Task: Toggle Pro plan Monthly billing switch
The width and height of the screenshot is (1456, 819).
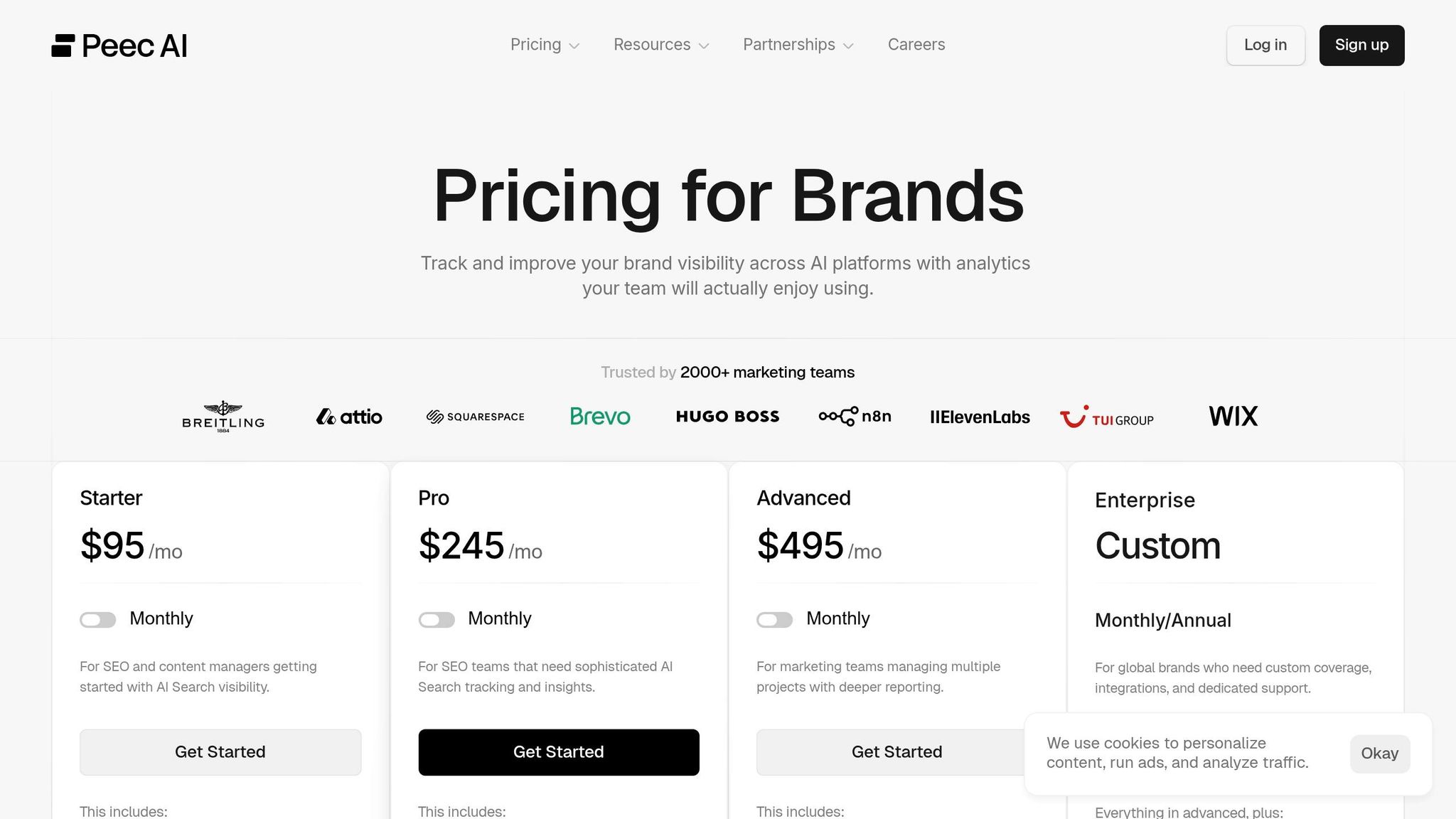Action: 437,620
